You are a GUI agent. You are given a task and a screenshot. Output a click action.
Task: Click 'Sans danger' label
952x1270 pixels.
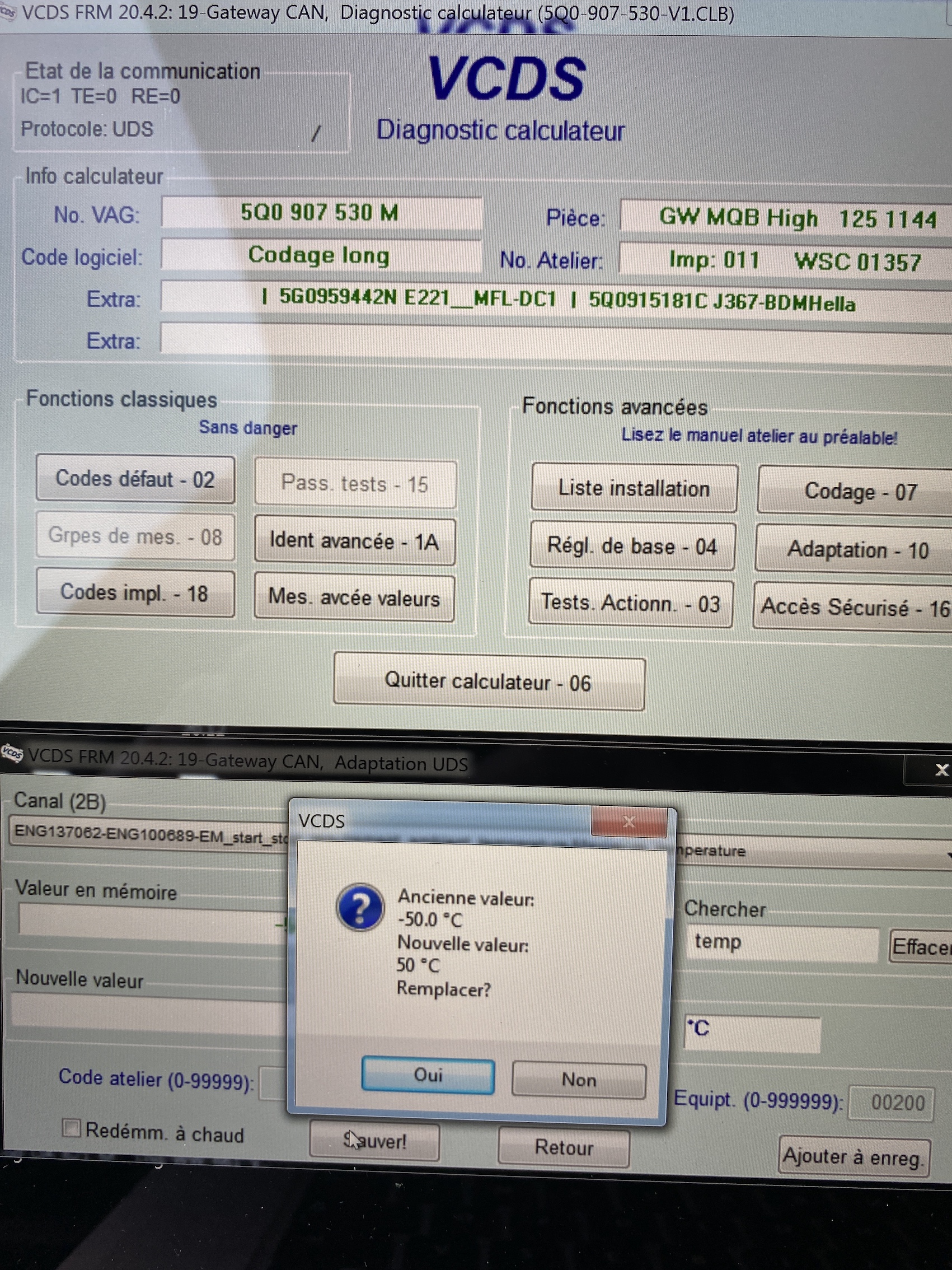(248, 427)
